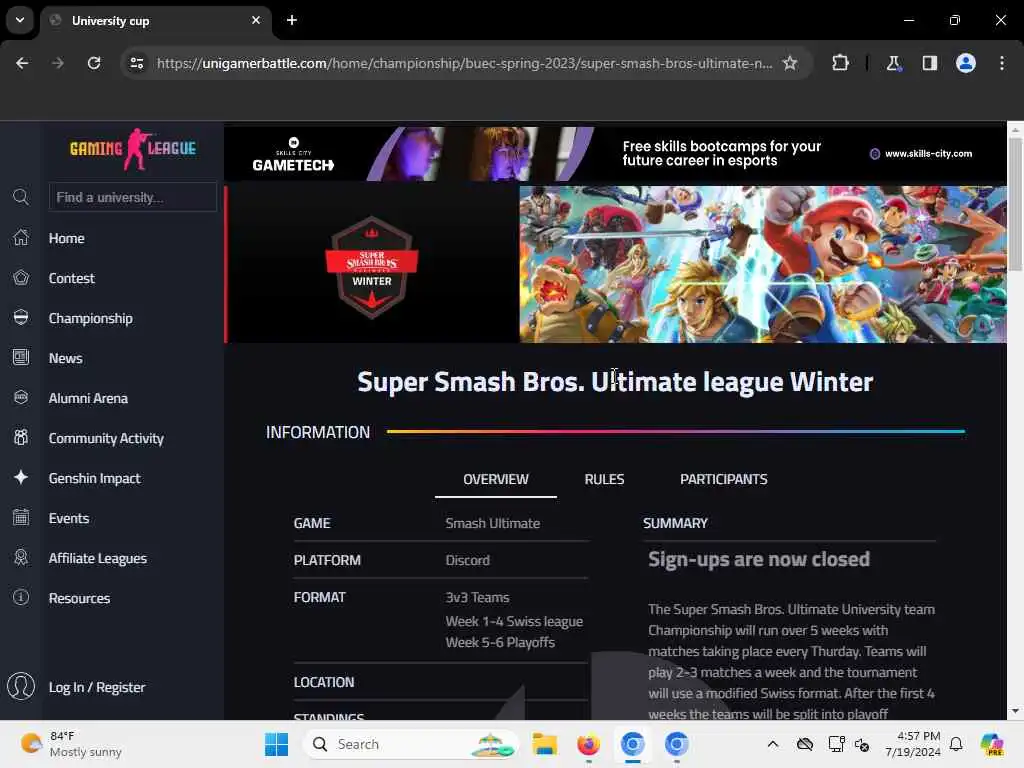Open the Affiliate Leagues link
The image size is (1024, 768).
[x=97, y=558]
